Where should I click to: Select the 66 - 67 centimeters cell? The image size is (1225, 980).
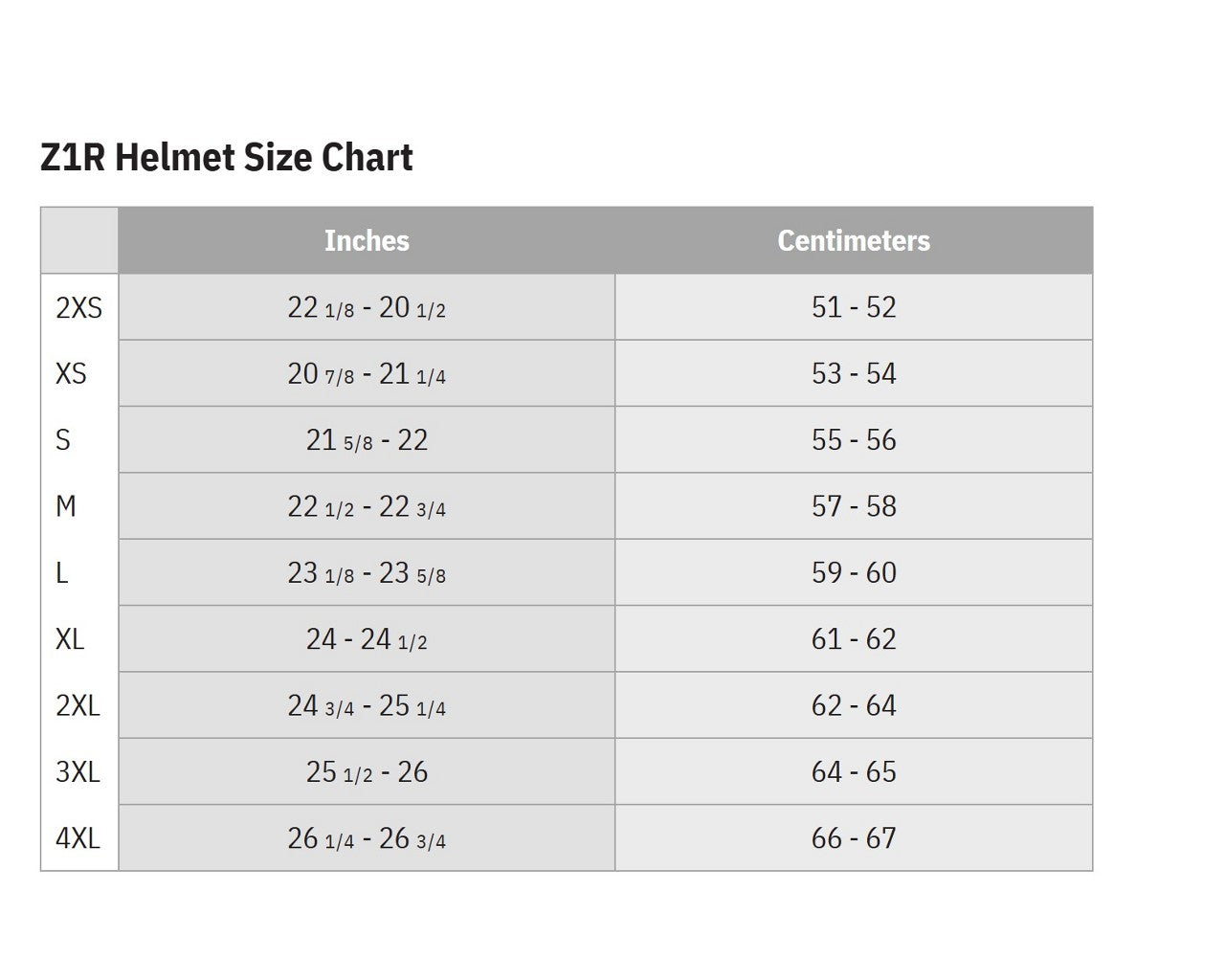854,838
